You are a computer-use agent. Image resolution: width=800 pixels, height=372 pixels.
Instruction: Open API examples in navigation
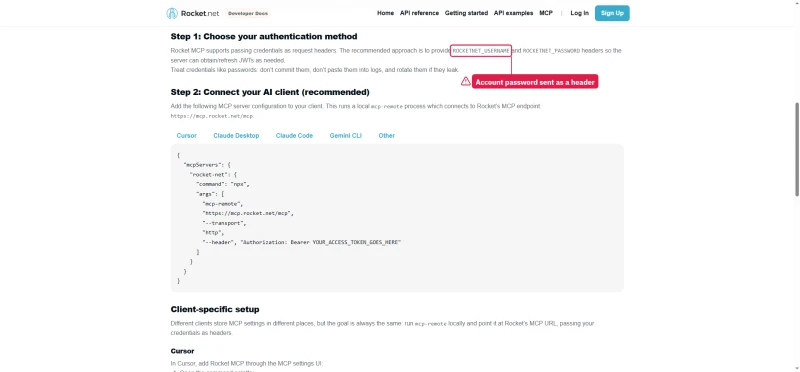(x=513, y=13)
